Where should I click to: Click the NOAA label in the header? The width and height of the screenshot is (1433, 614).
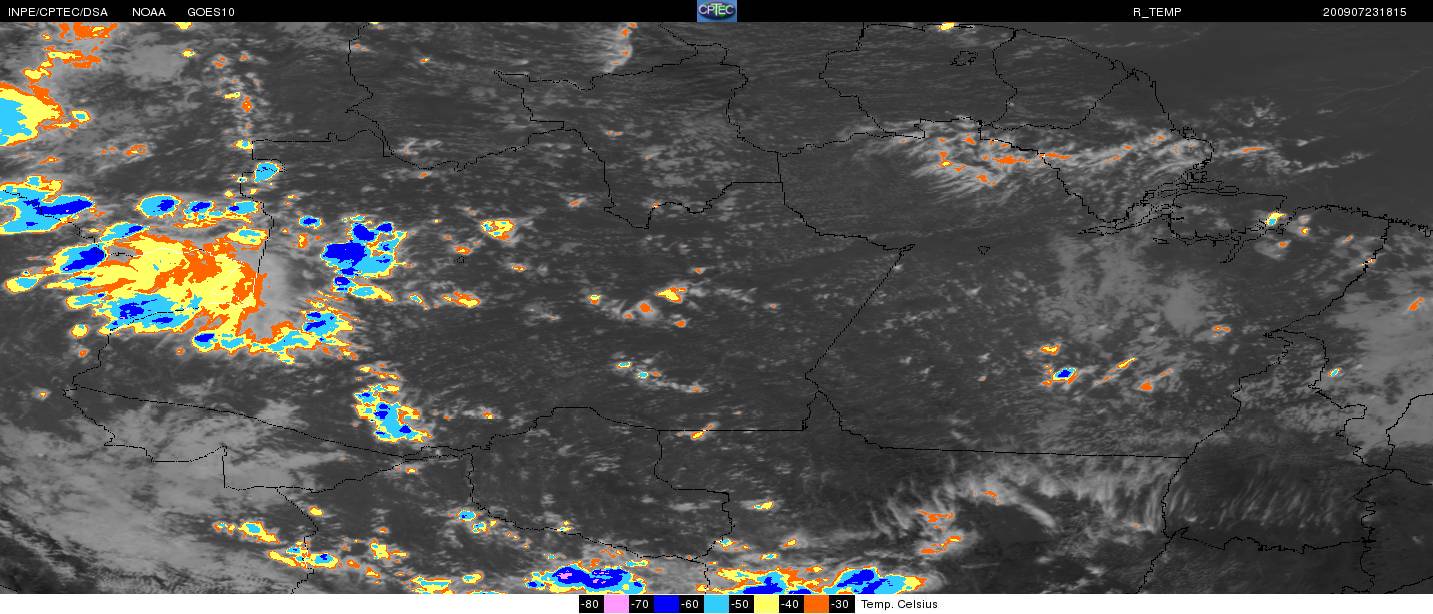point(149,12)
